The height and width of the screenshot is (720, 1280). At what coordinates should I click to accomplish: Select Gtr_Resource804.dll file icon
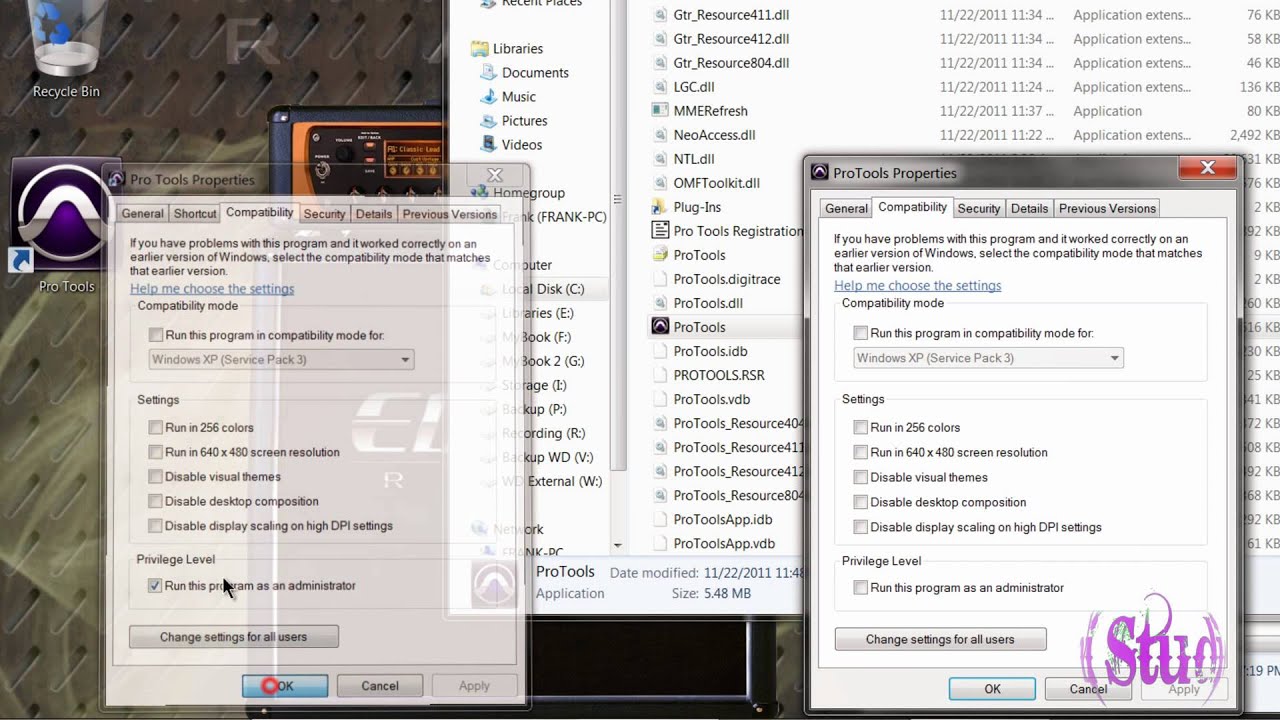[660, 63]
